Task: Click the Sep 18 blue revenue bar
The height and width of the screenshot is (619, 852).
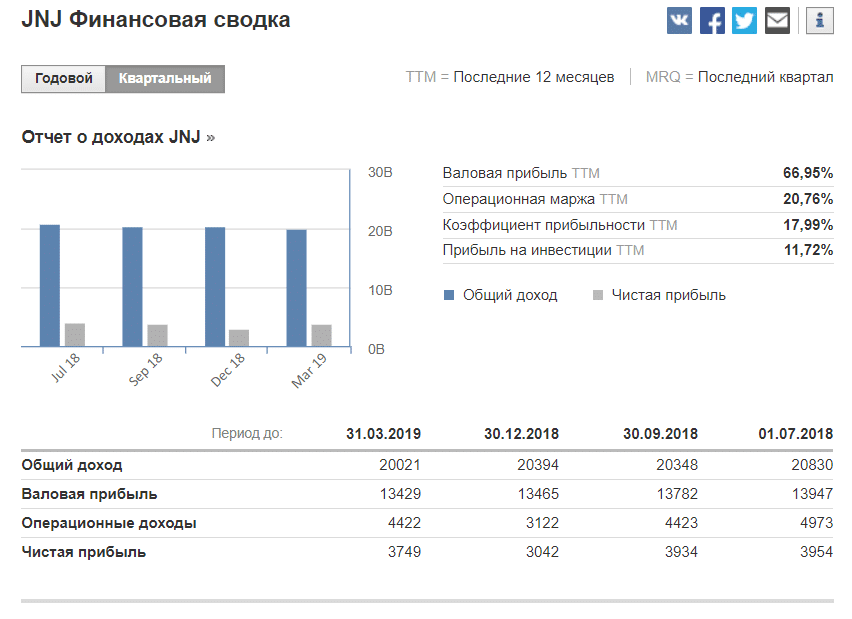Action: coord(133,286)
